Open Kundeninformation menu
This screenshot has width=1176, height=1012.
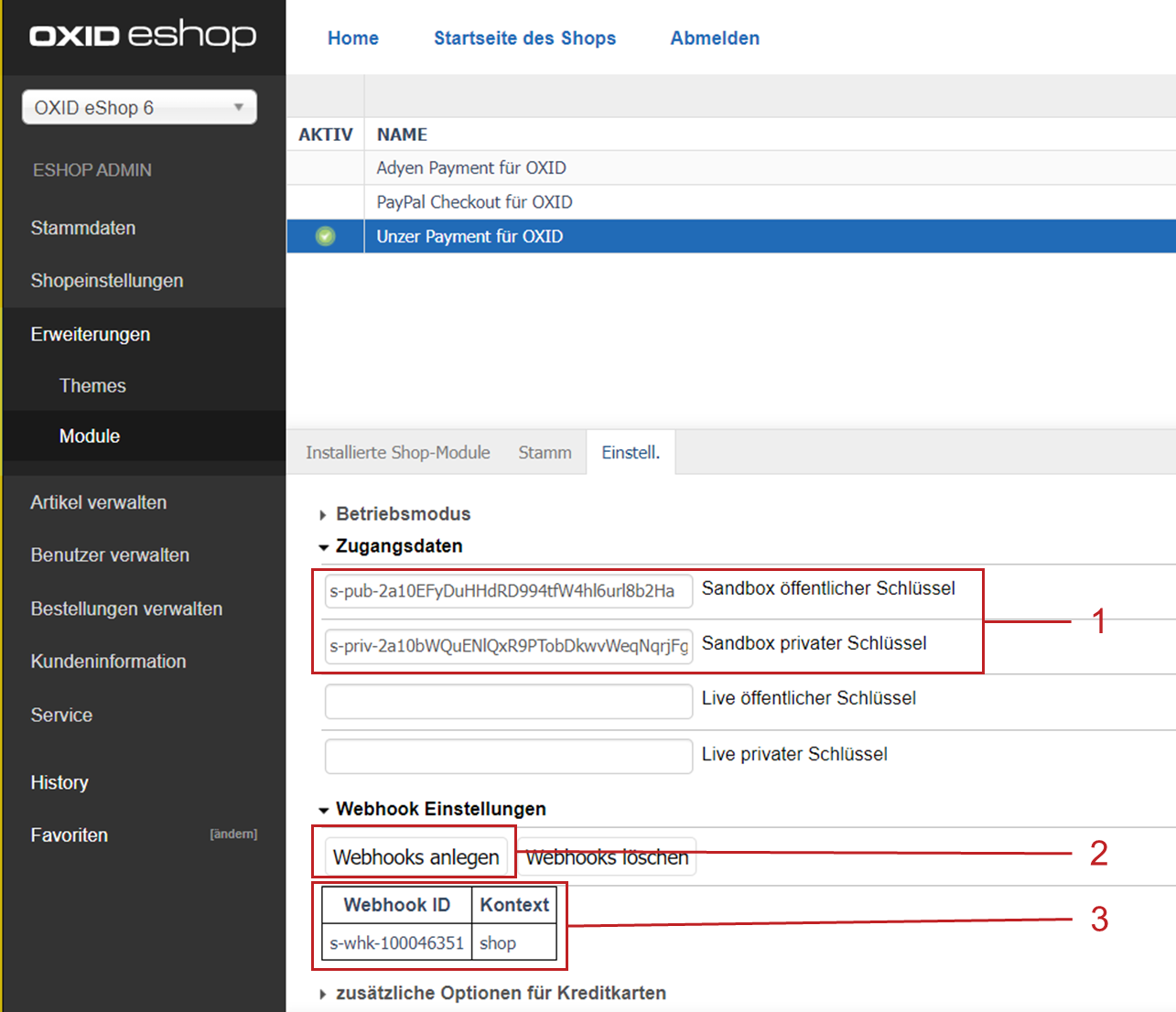click(x=108, y=662)
